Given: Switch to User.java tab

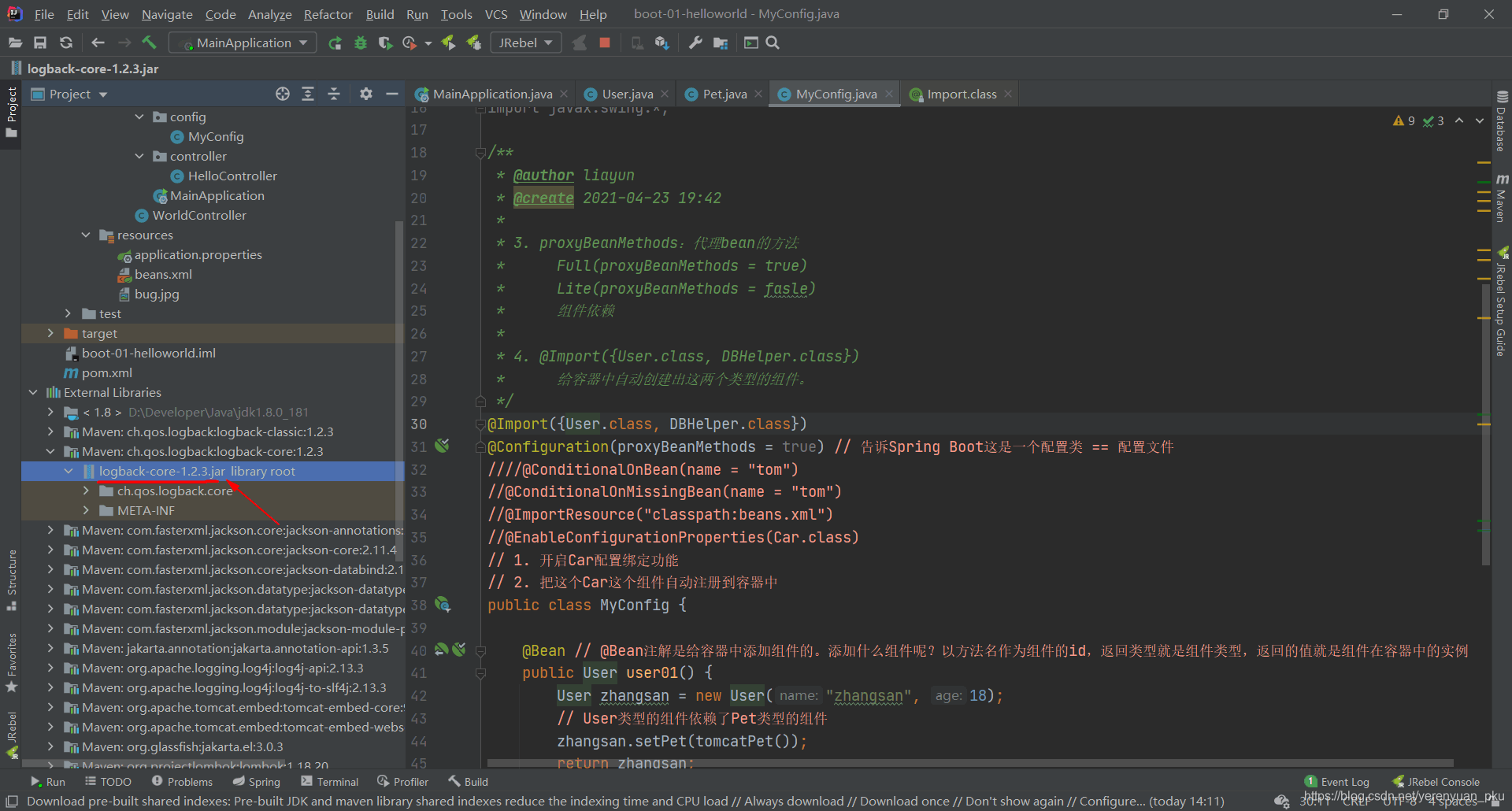Looking at the screenshot, I should click(x=627, y=94).
